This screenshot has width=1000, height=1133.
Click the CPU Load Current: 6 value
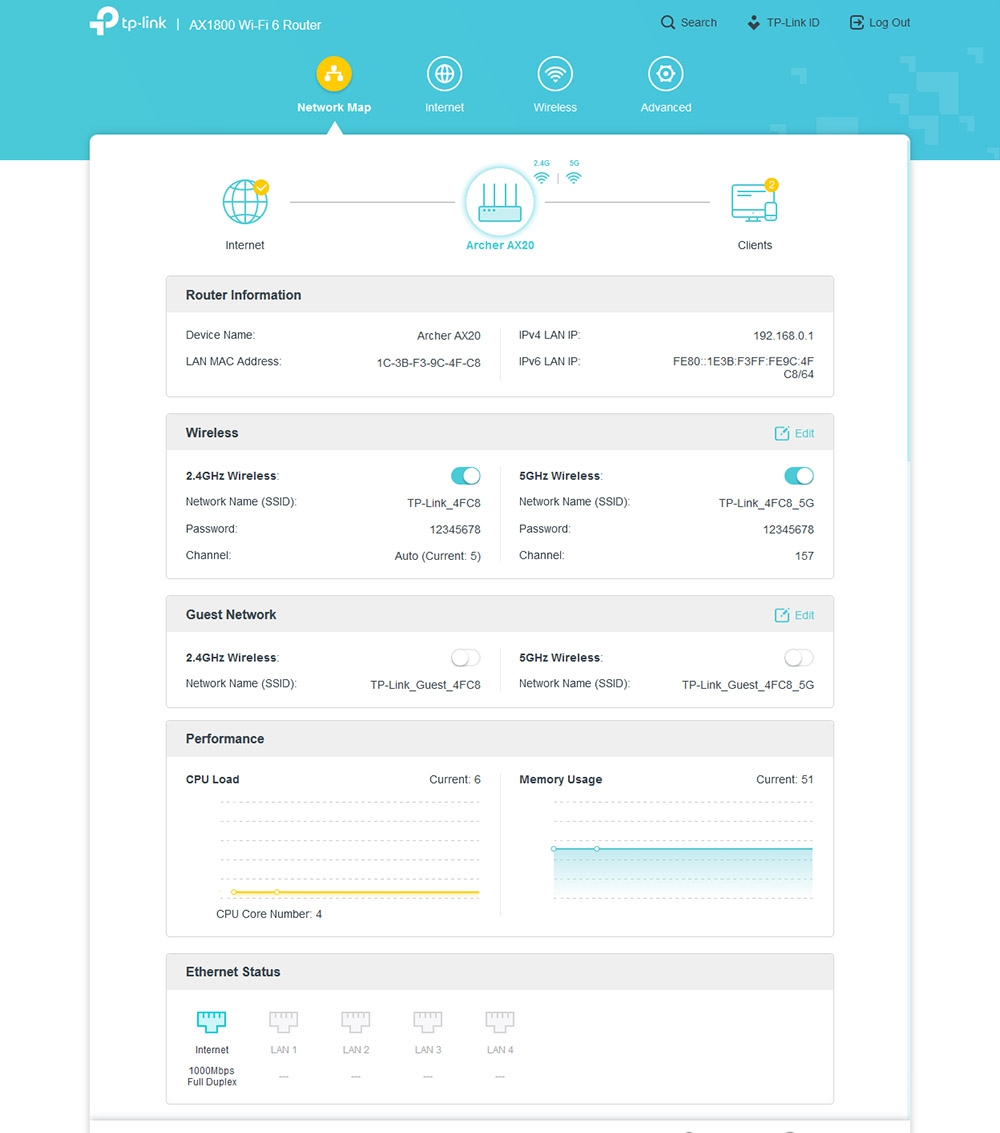(455, 780)
